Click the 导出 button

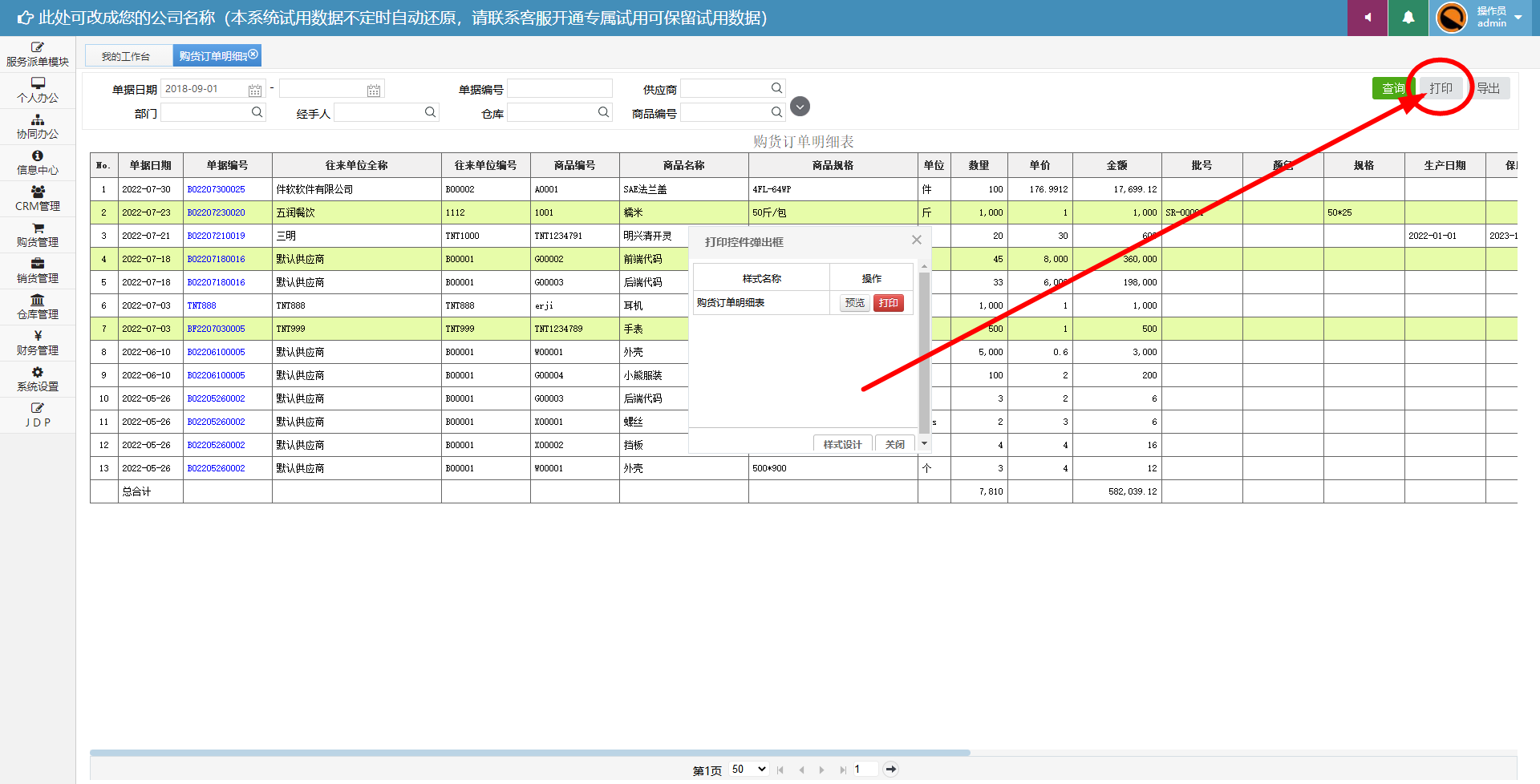1489,88
